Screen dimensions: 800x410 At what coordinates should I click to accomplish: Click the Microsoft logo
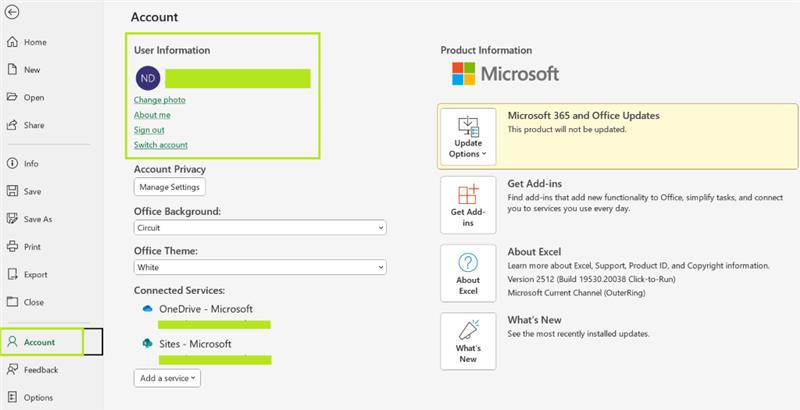(505, 74)
